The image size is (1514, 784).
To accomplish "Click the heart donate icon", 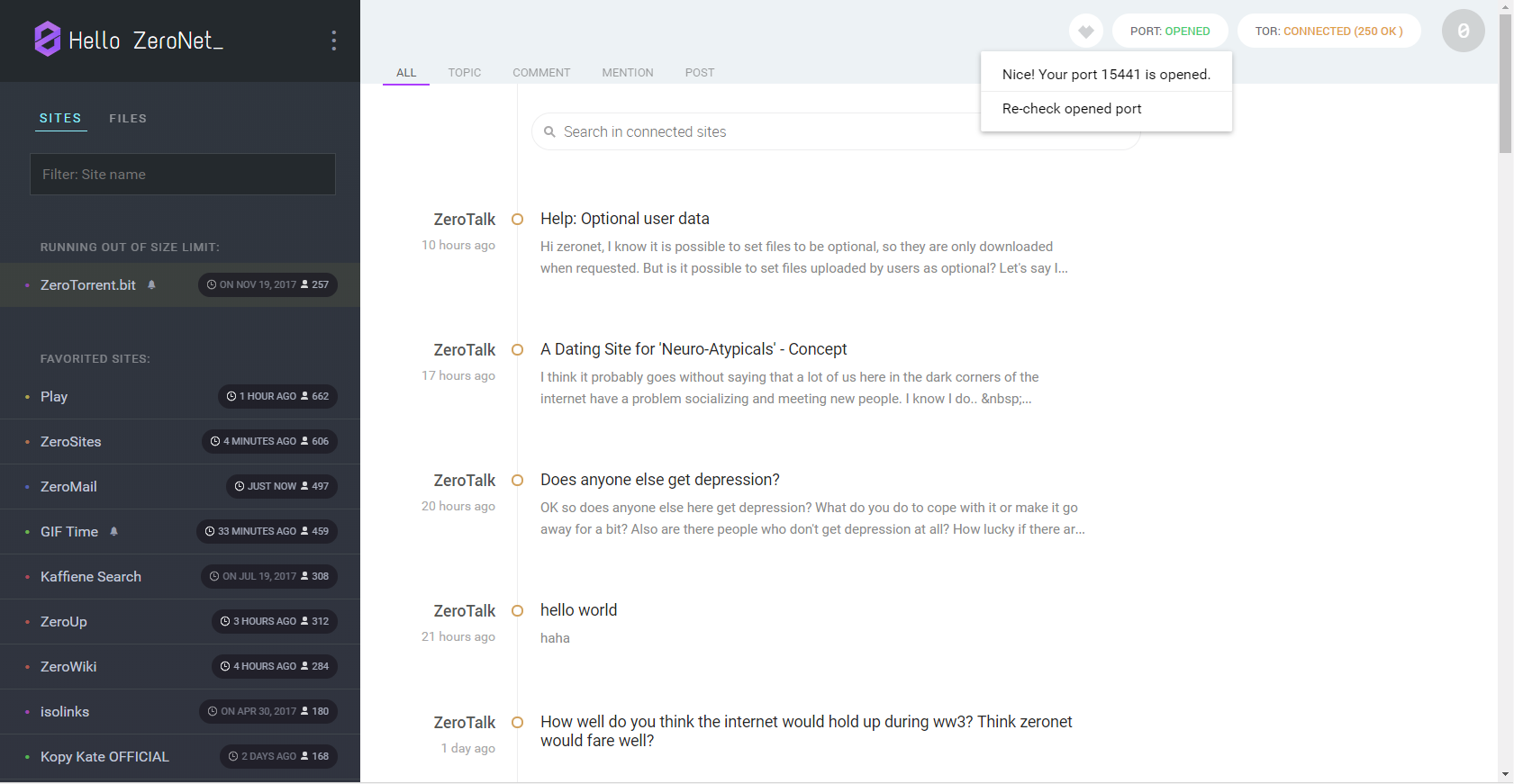I will click(x=1086, y=32).
